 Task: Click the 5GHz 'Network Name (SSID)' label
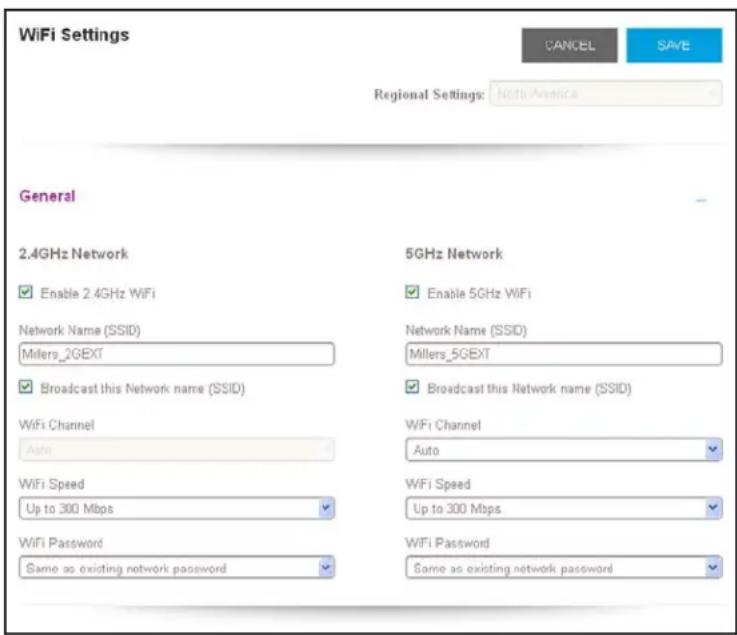click(x=466, y=330)
